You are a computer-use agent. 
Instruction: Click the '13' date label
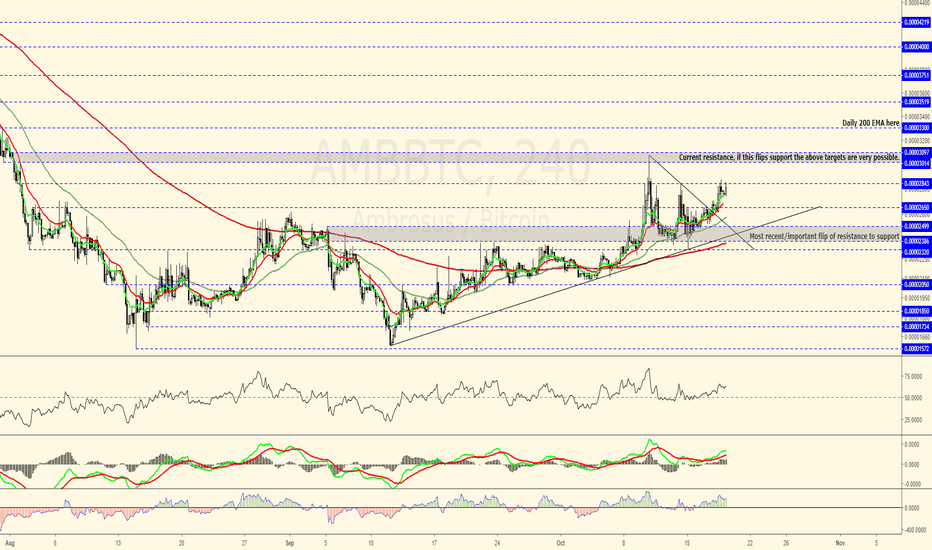(118, 543)
